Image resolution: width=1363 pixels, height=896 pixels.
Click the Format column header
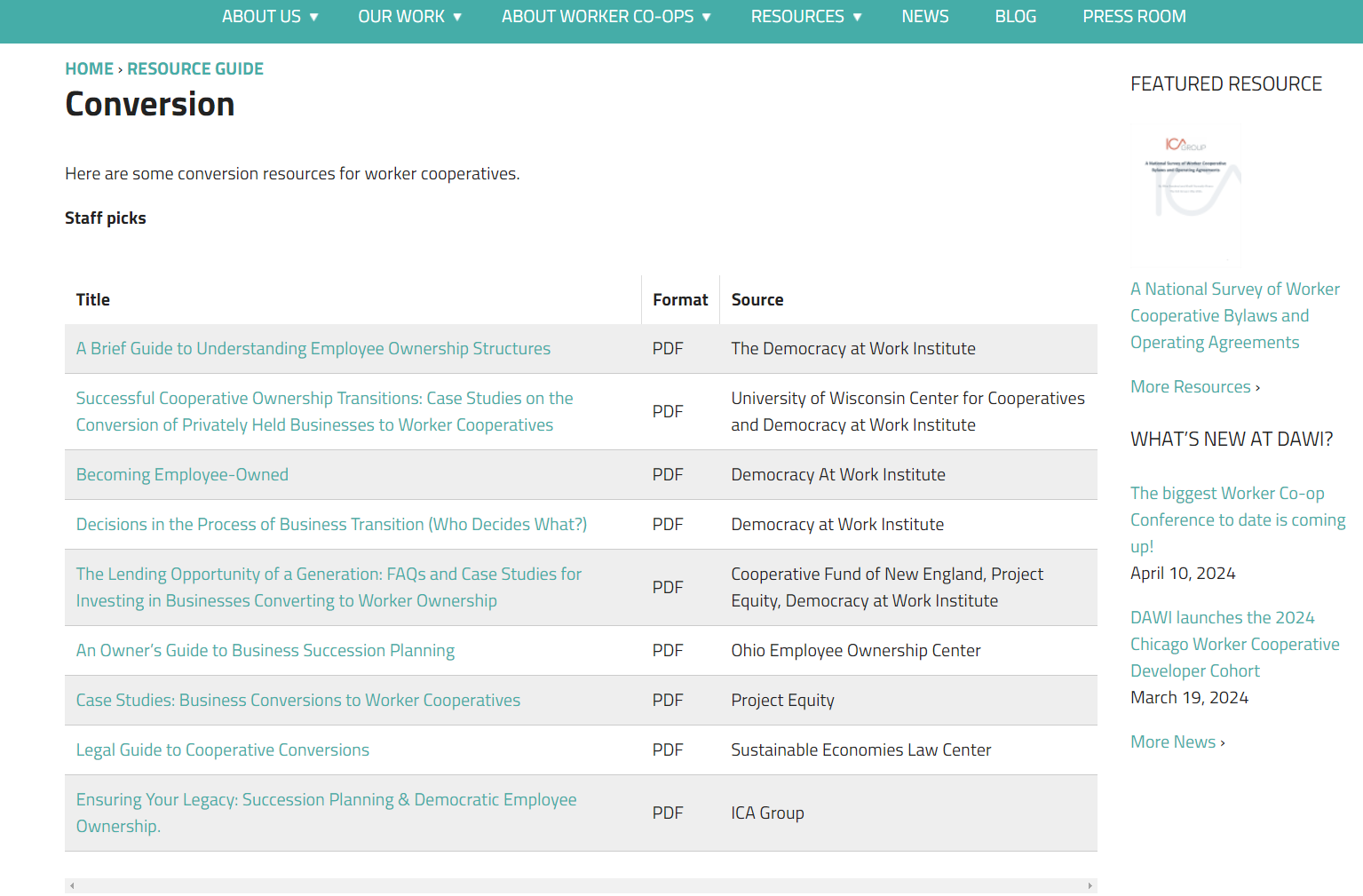tap(680, 299)
